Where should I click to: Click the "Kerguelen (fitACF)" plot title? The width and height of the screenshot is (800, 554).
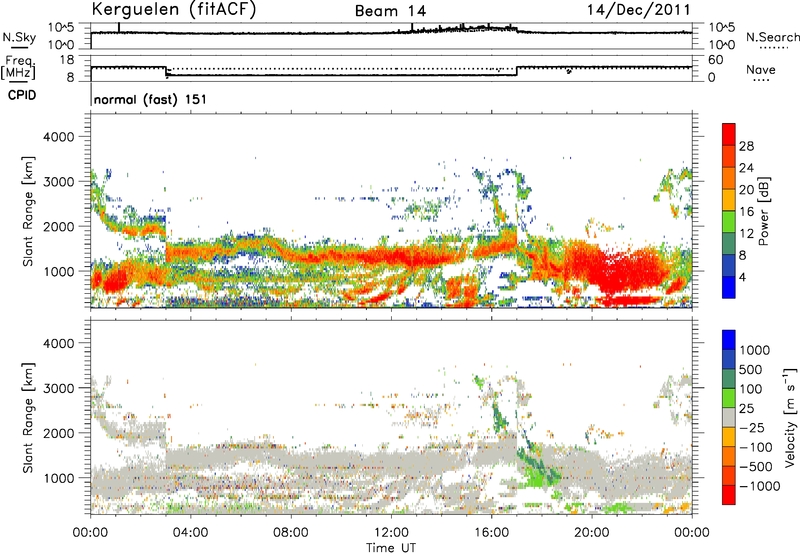tap(174, 9)
